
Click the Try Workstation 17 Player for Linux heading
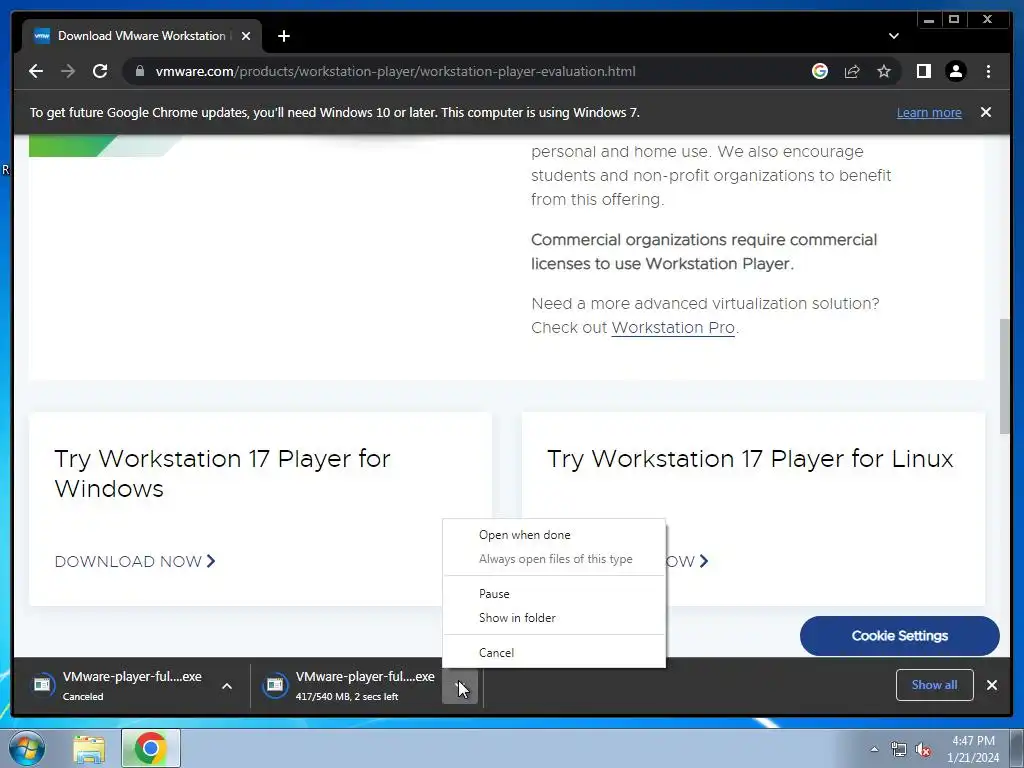point(750,458)
